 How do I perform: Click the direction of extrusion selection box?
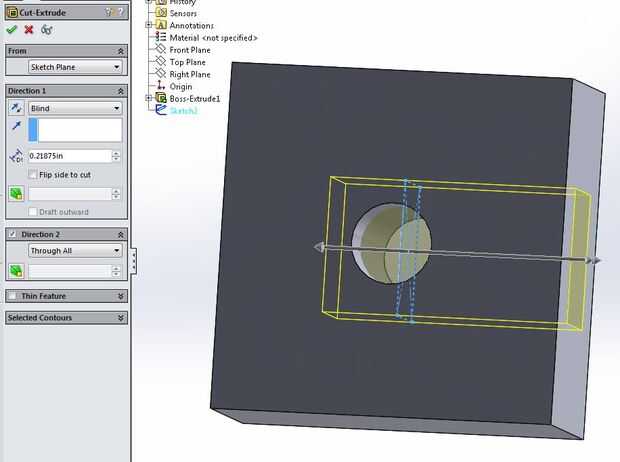[75, 130]
